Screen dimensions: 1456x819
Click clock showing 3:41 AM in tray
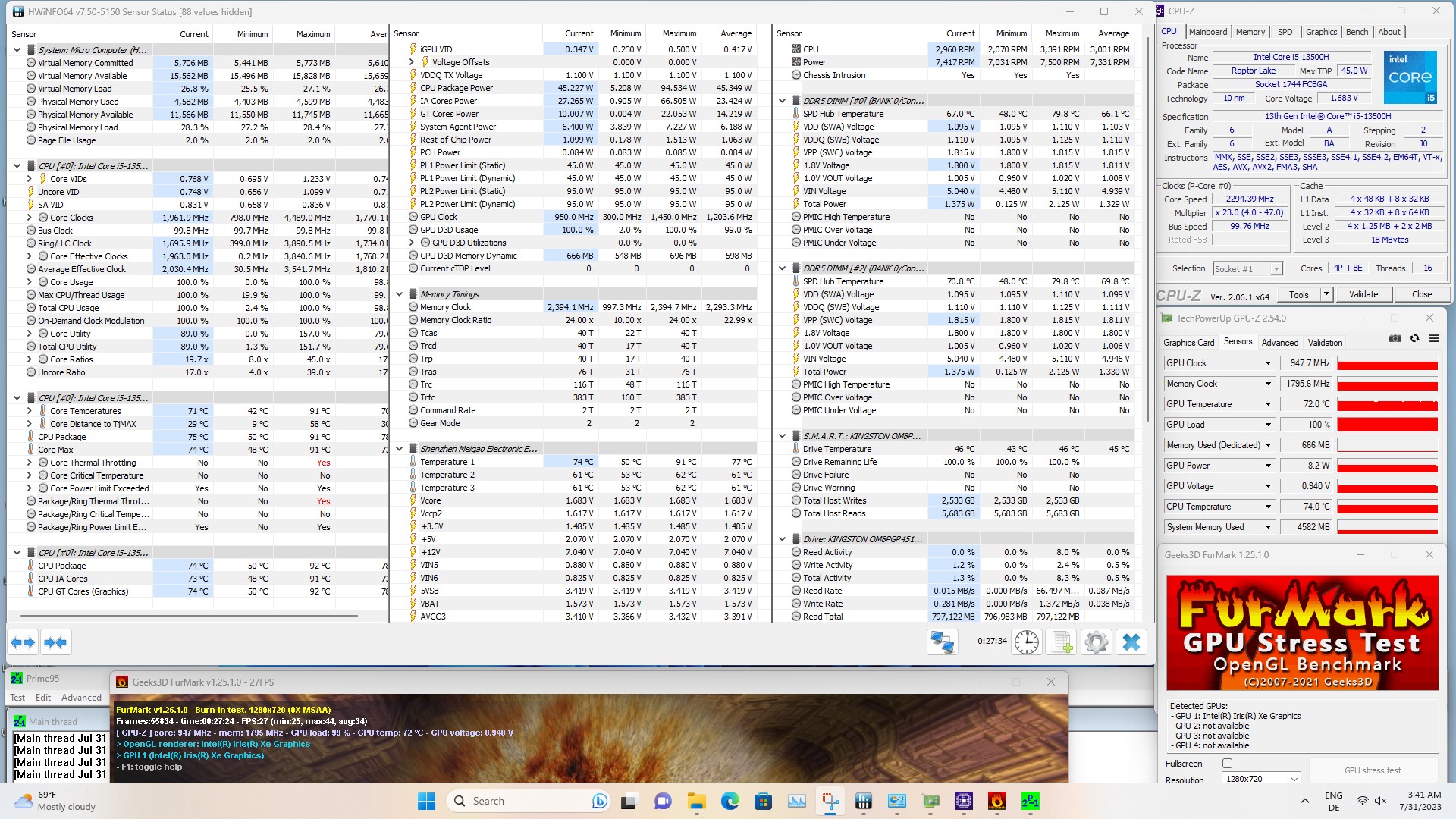click(1420, 801)
